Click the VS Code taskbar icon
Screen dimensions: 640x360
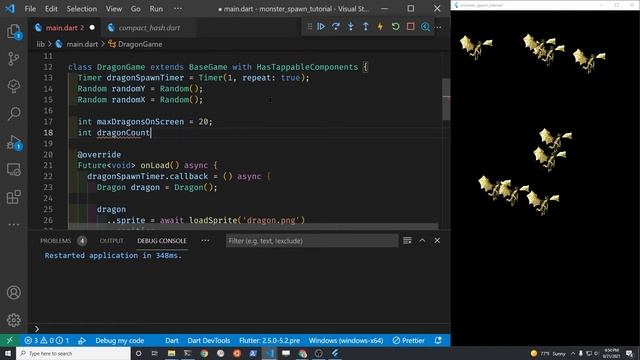coord(269,353)
